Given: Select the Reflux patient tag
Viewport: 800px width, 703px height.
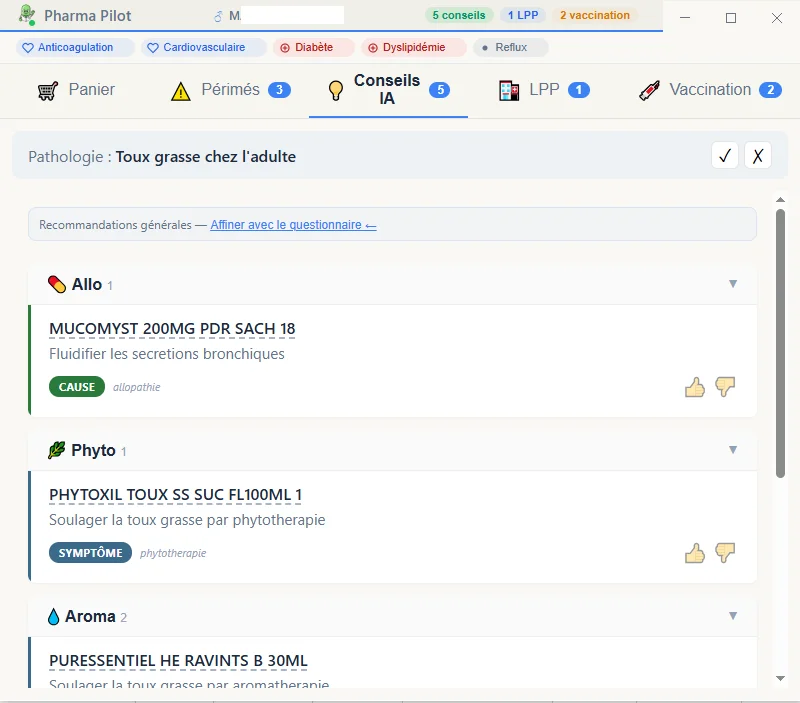Looking at the screenshot, I should [x=511, y=47].
